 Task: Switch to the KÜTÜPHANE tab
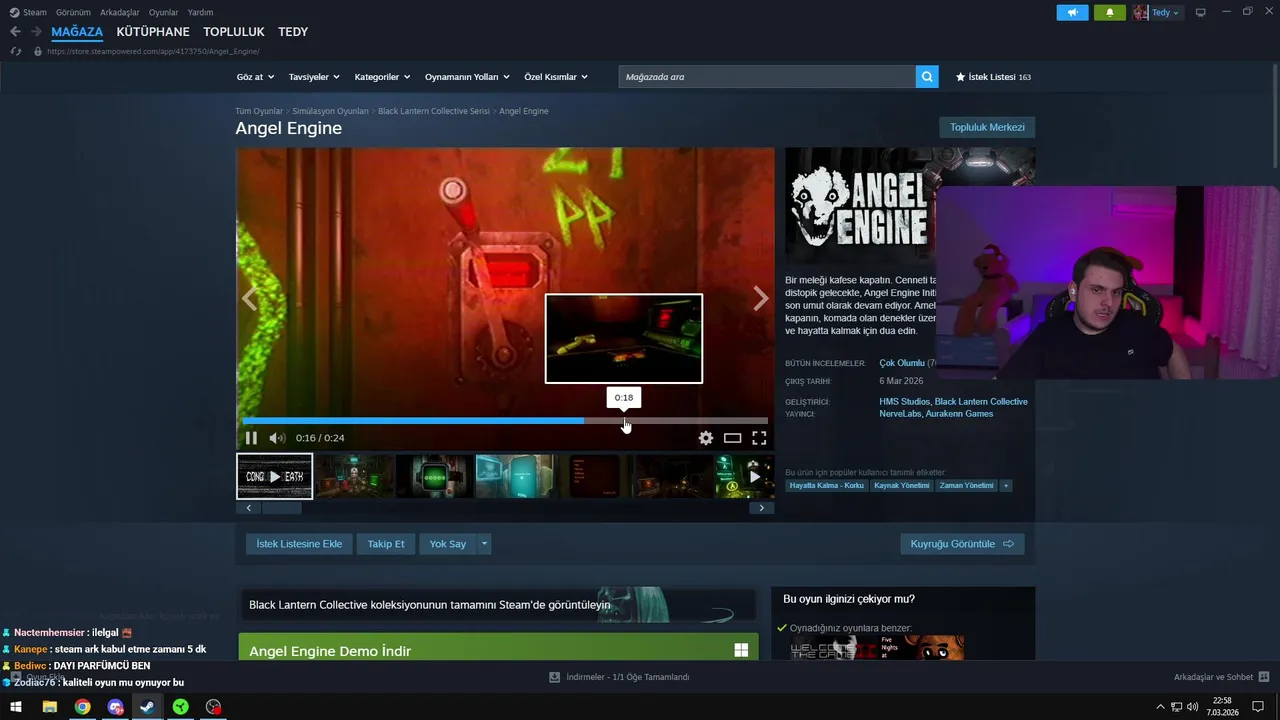coord(153,32)
